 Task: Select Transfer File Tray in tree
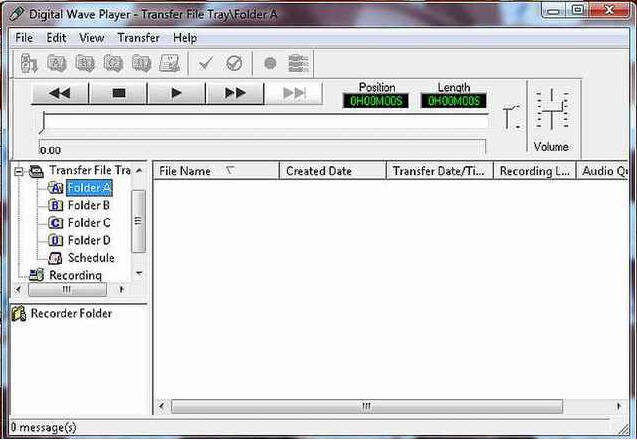click(90, 170)
